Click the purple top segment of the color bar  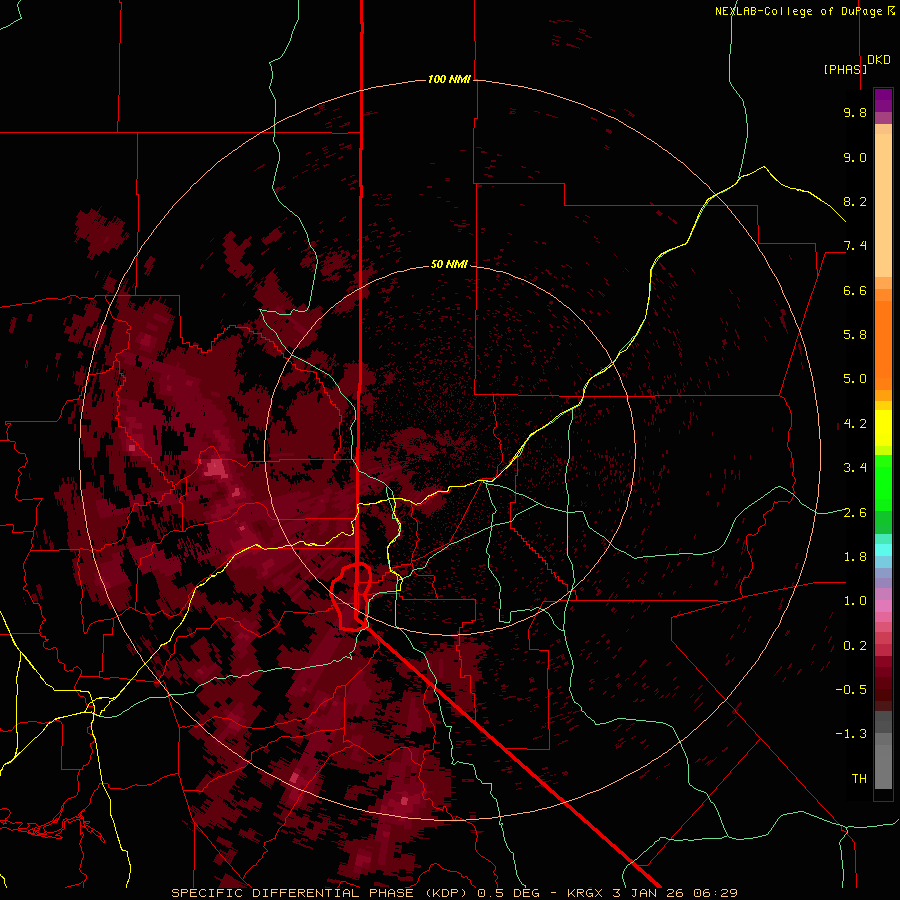pyautogui.click(x=883, y=100)
